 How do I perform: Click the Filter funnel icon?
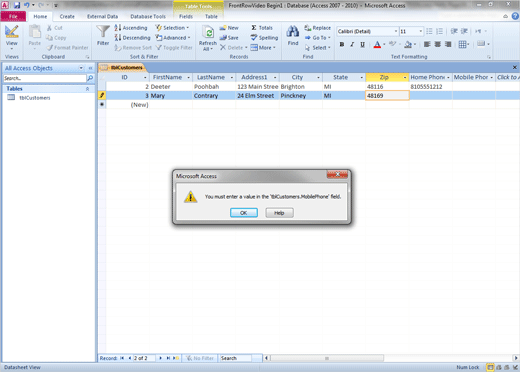pos(103,32)
